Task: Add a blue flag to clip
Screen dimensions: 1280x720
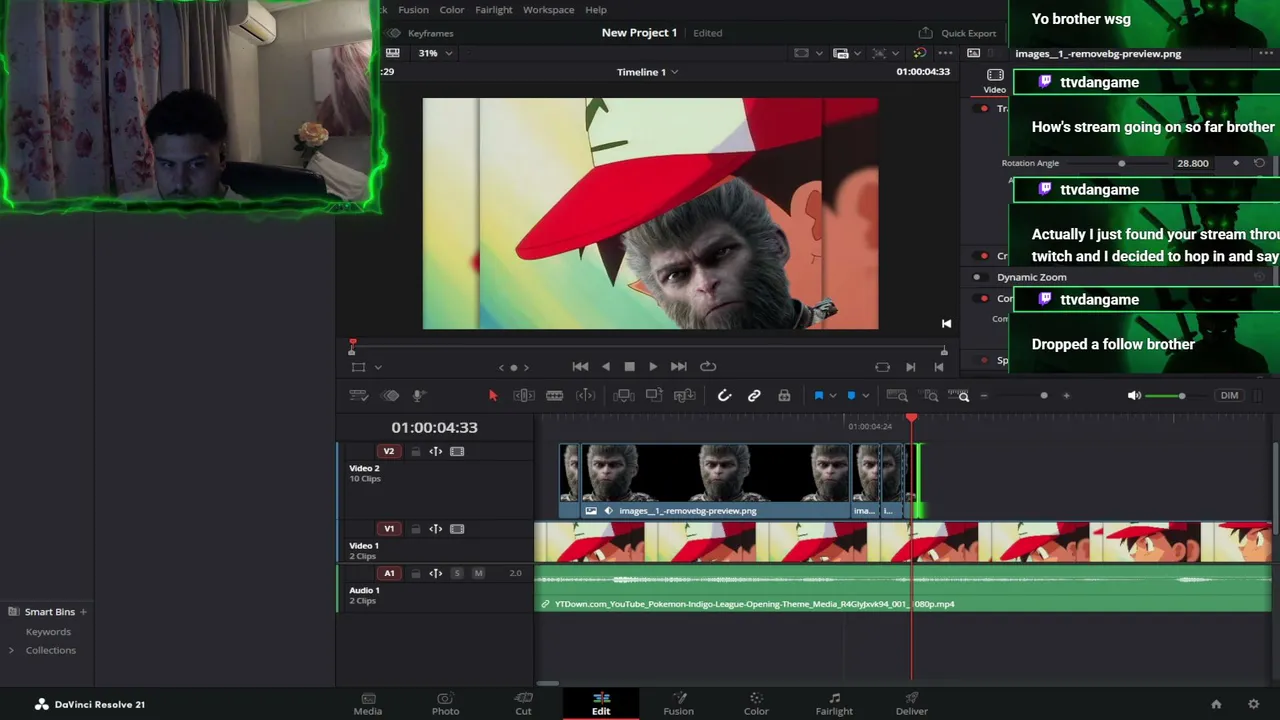Action: click(818, 396)
